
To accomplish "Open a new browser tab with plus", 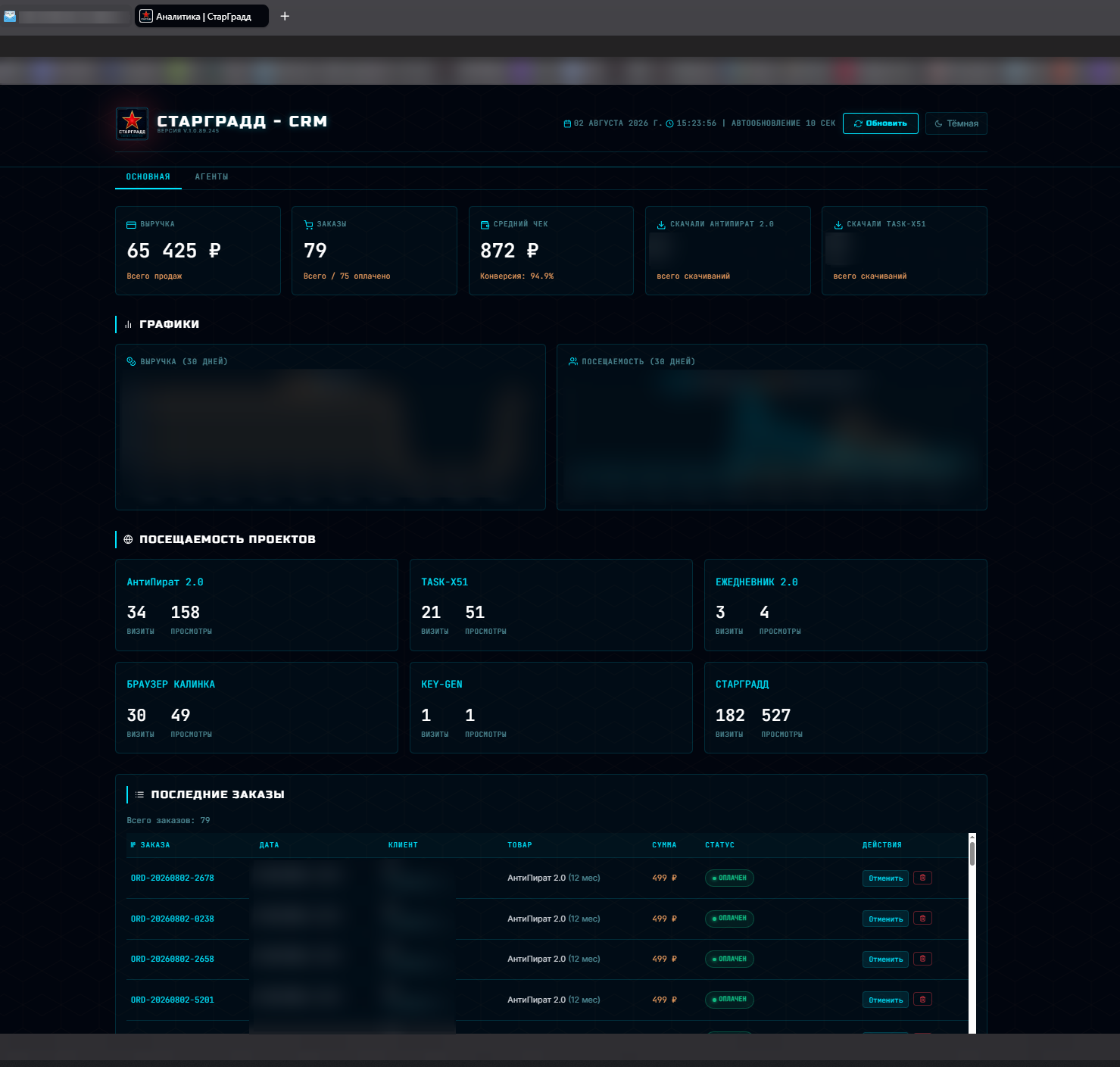I will pos(285,16).
